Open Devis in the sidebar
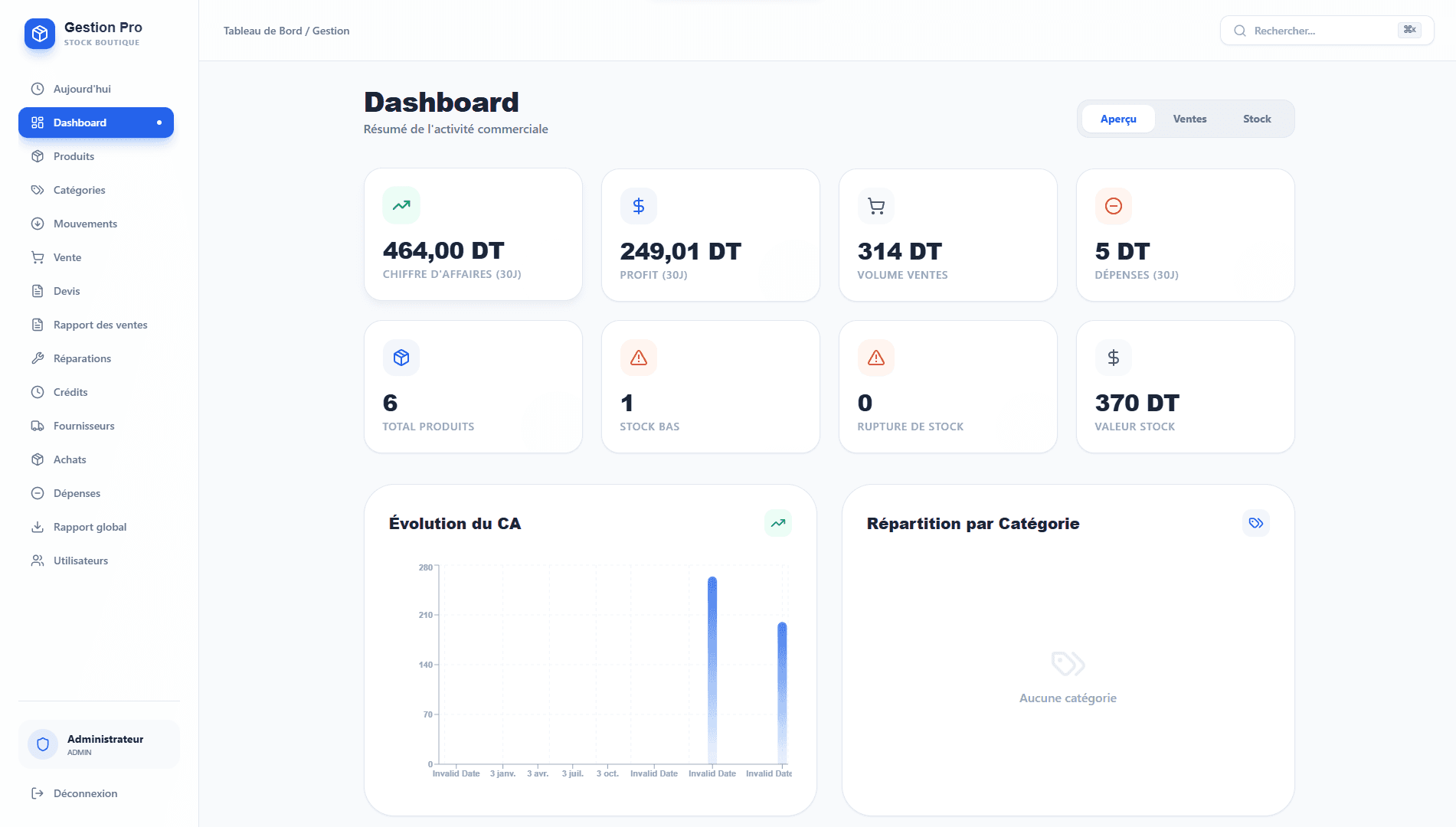Screen dimensions: 1456x827 (x=96, y=291)
